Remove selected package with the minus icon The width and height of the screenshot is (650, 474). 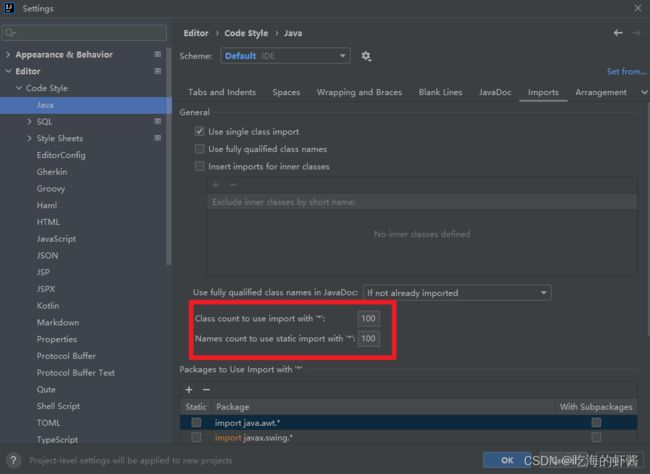[x=206, y=389]
